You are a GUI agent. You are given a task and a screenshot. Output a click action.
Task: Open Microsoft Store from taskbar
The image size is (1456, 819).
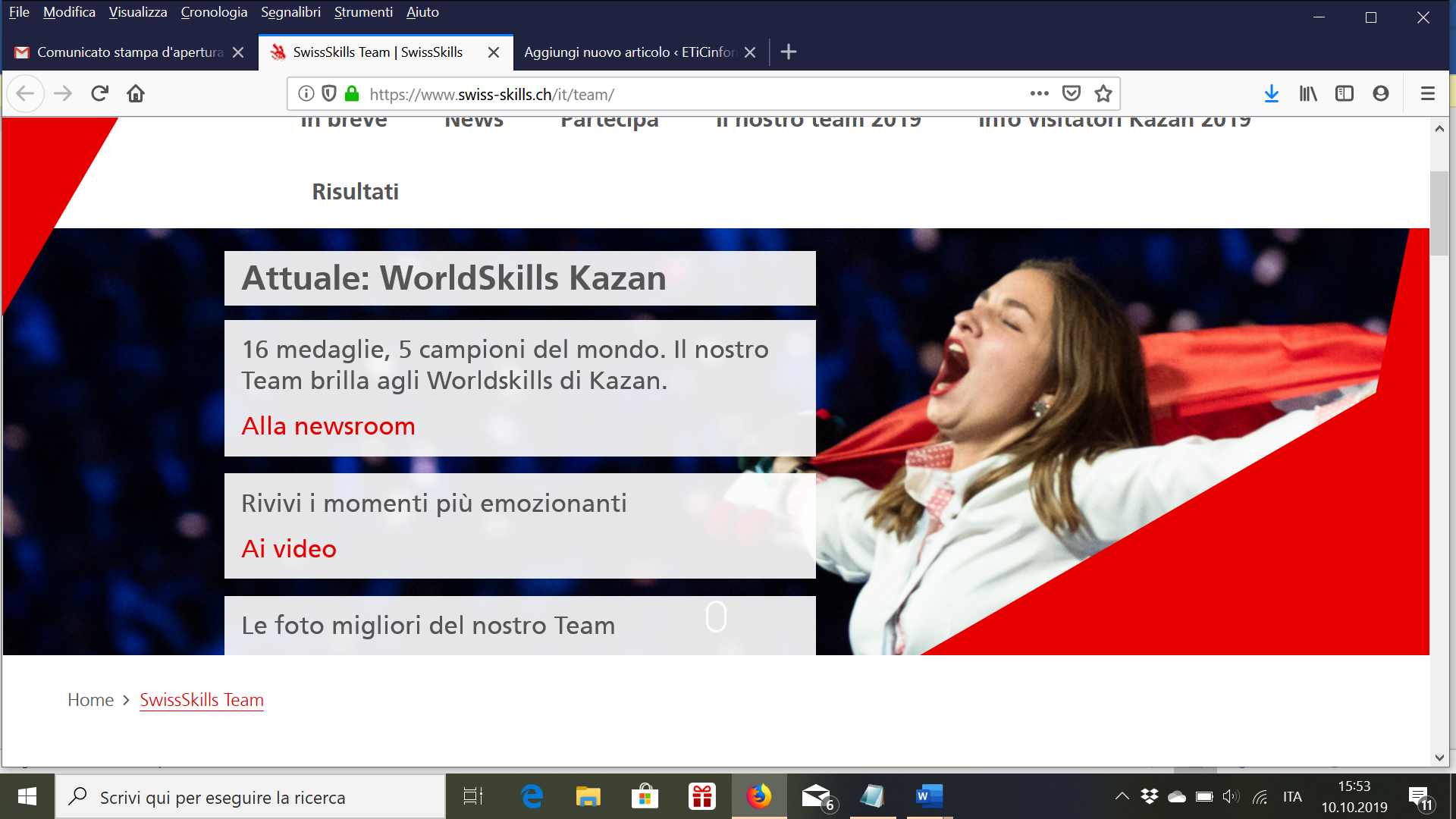645,796
